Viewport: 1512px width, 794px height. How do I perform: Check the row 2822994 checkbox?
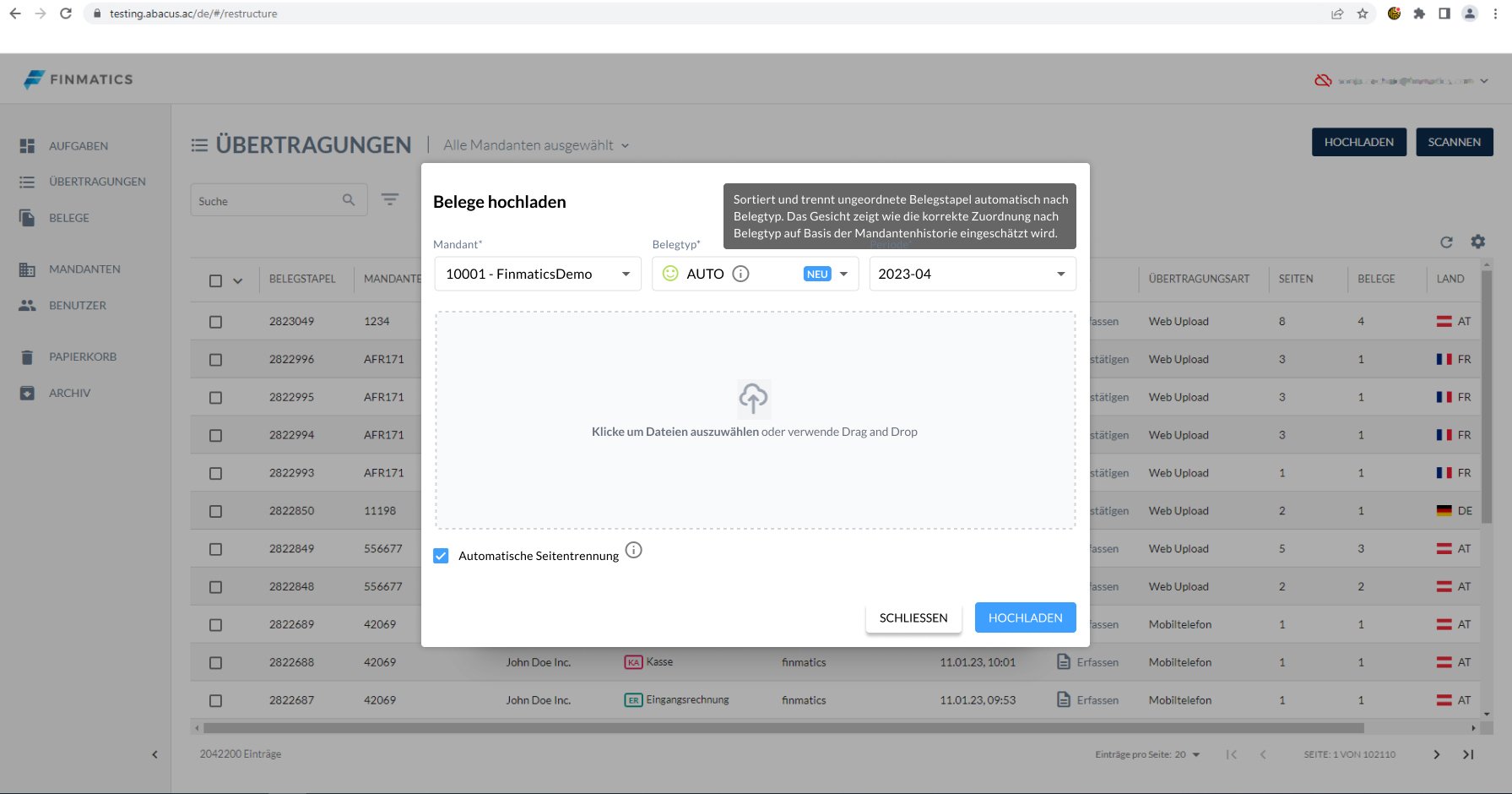point(215,436)
